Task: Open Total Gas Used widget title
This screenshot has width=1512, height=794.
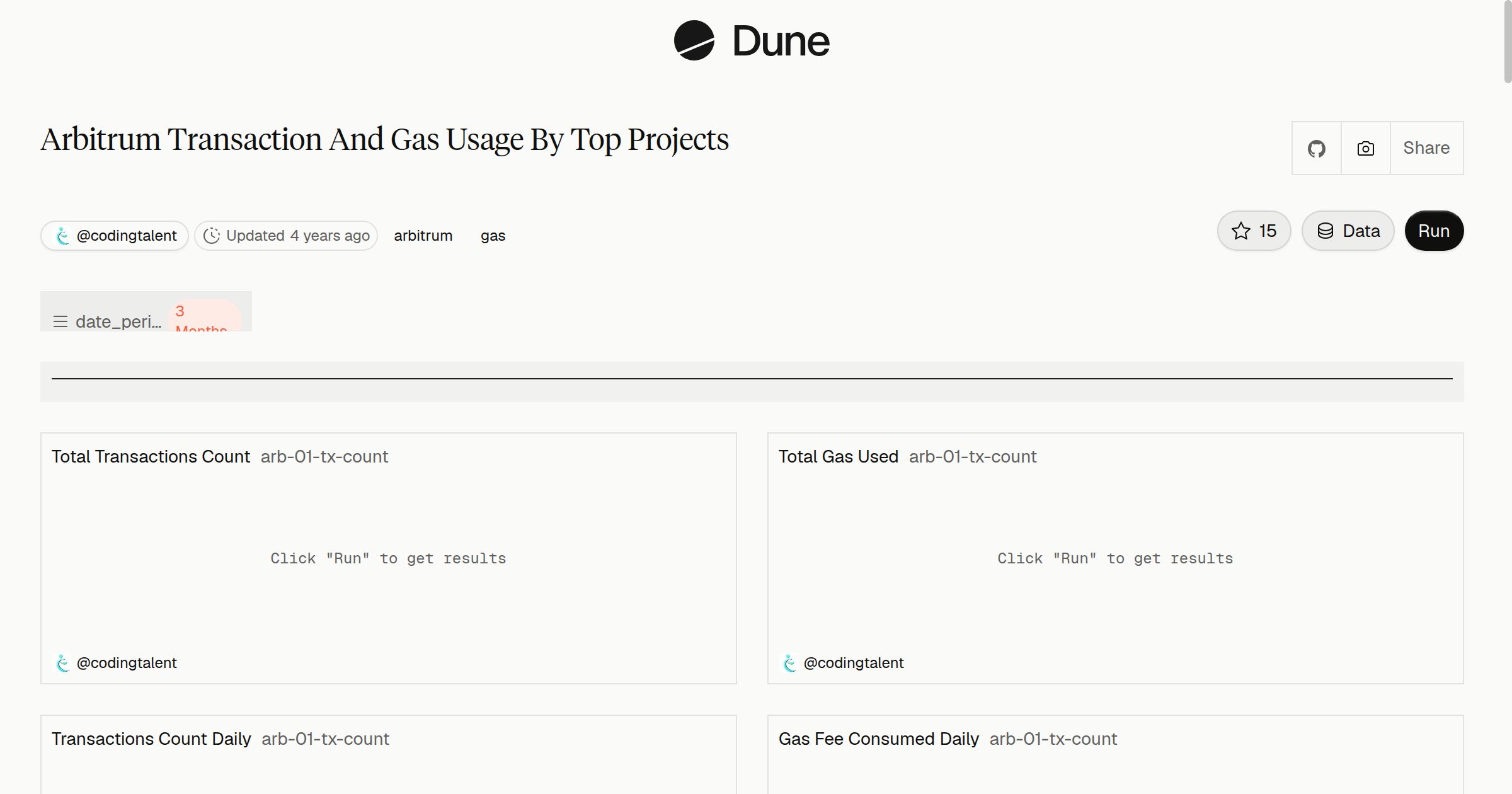Action: click(x=839, y=456)
